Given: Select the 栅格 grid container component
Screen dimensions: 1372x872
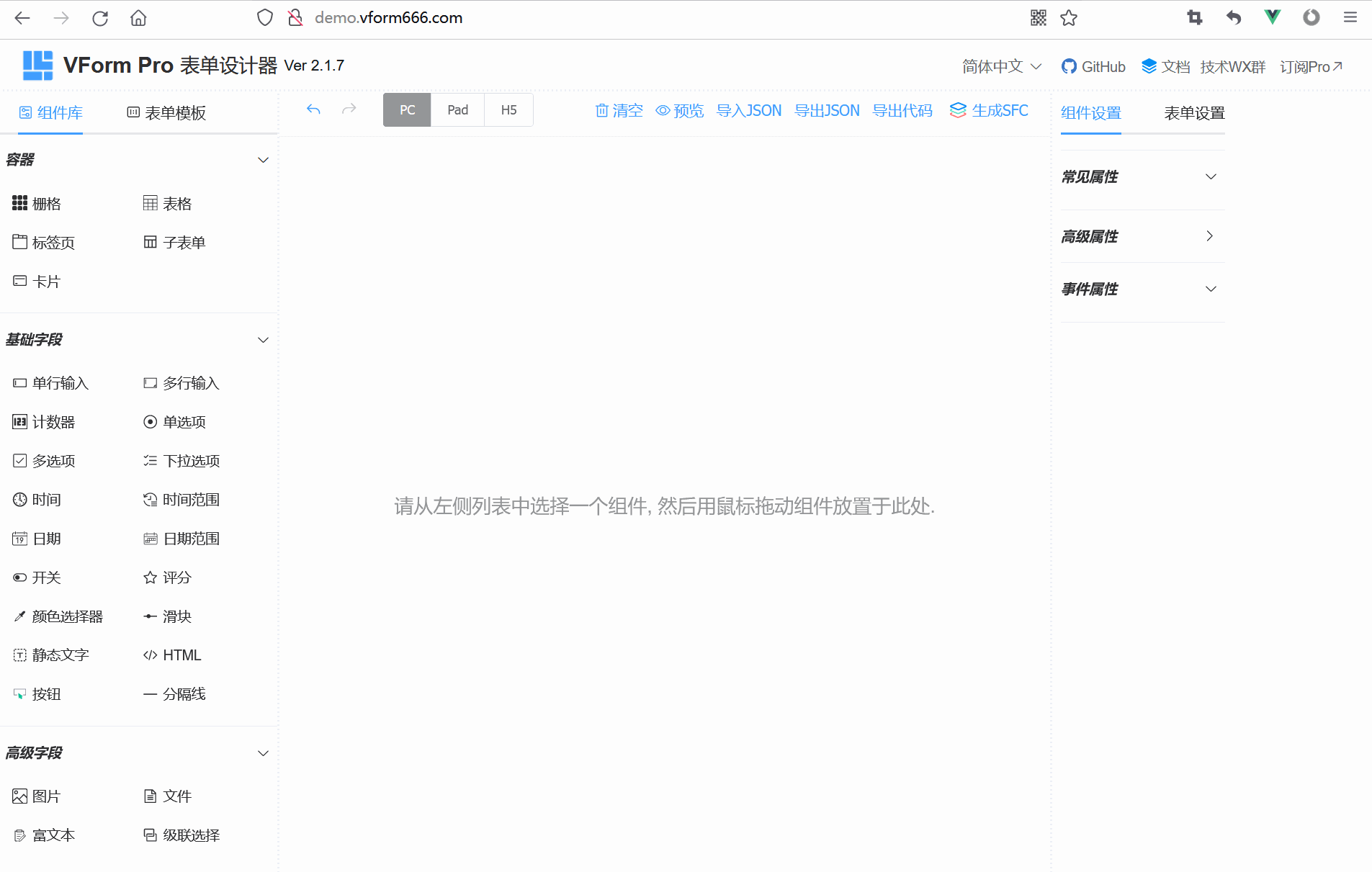Looking at the screenshot, I should click(45, 203).
